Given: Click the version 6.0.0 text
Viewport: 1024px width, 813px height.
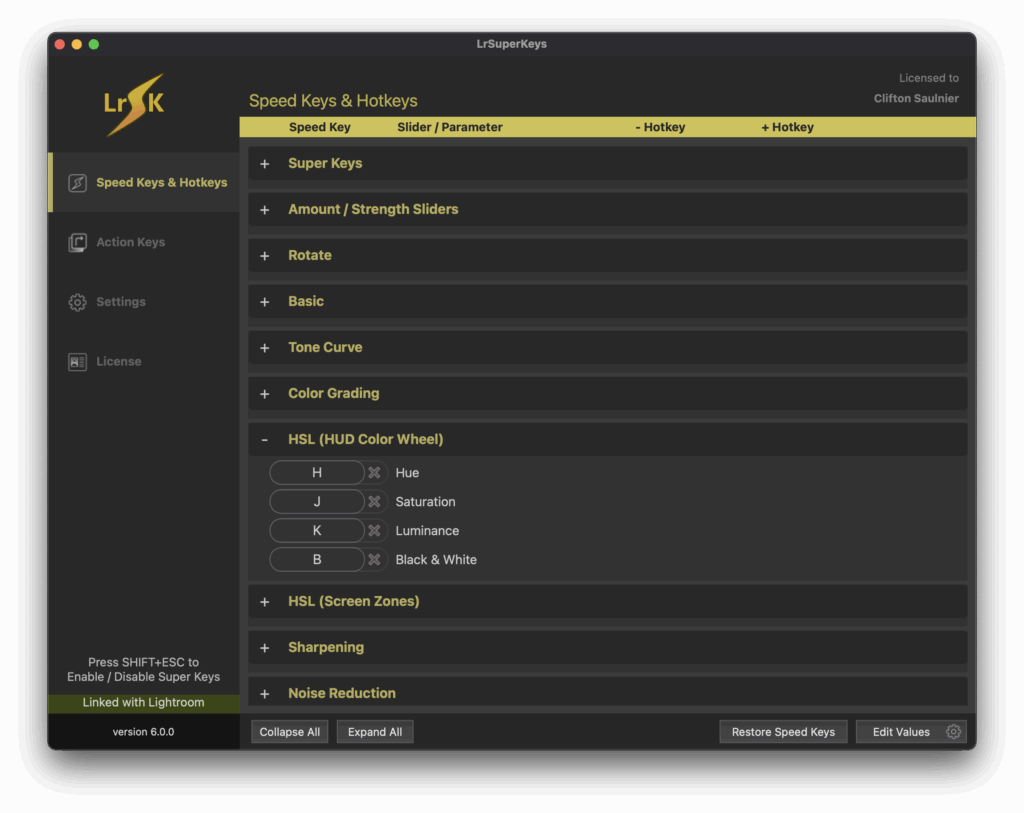Looking at the screenshot, I should coord(144,732).
